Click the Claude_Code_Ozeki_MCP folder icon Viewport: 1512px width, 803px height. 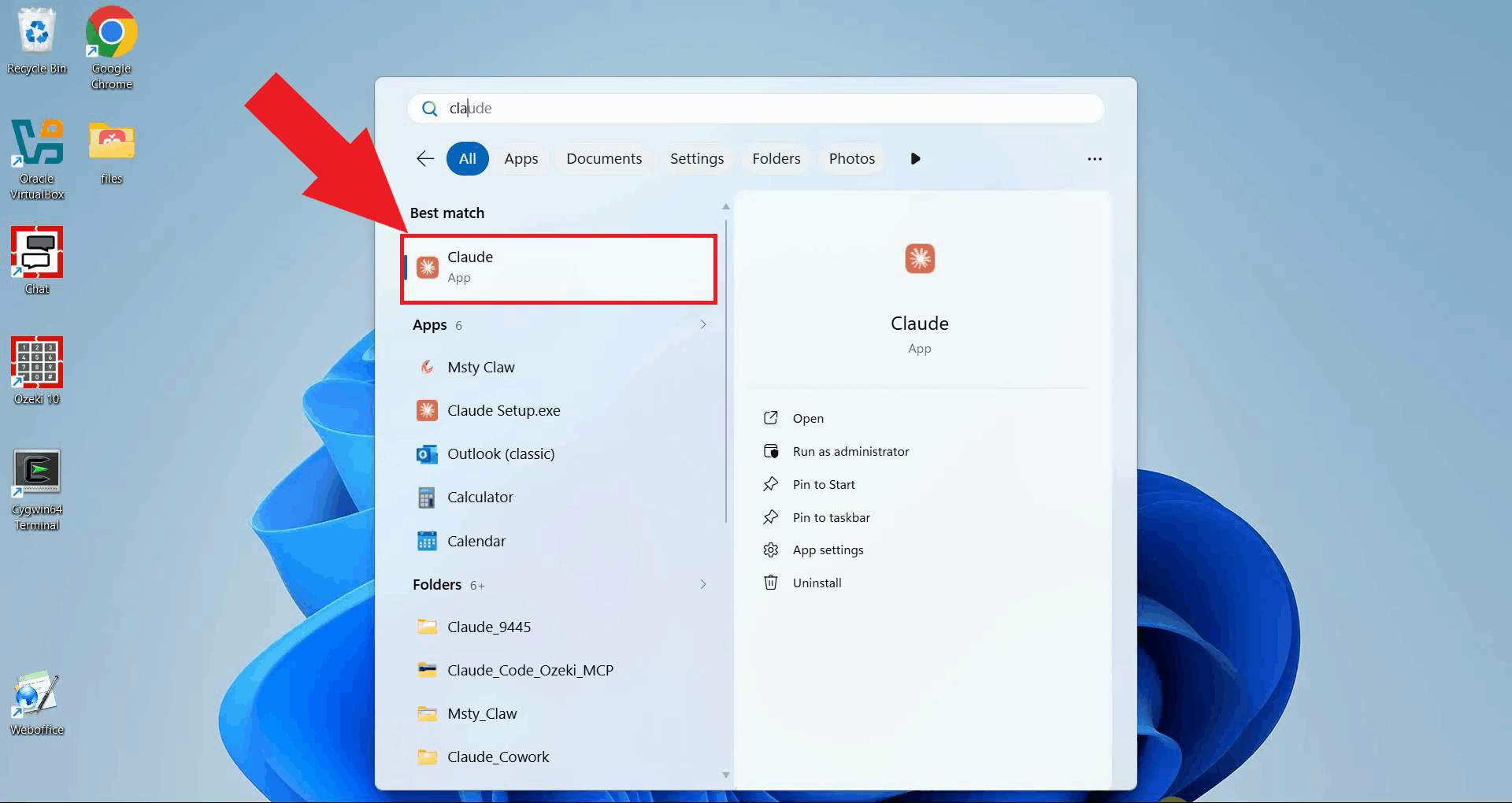[x=427, y=671]
